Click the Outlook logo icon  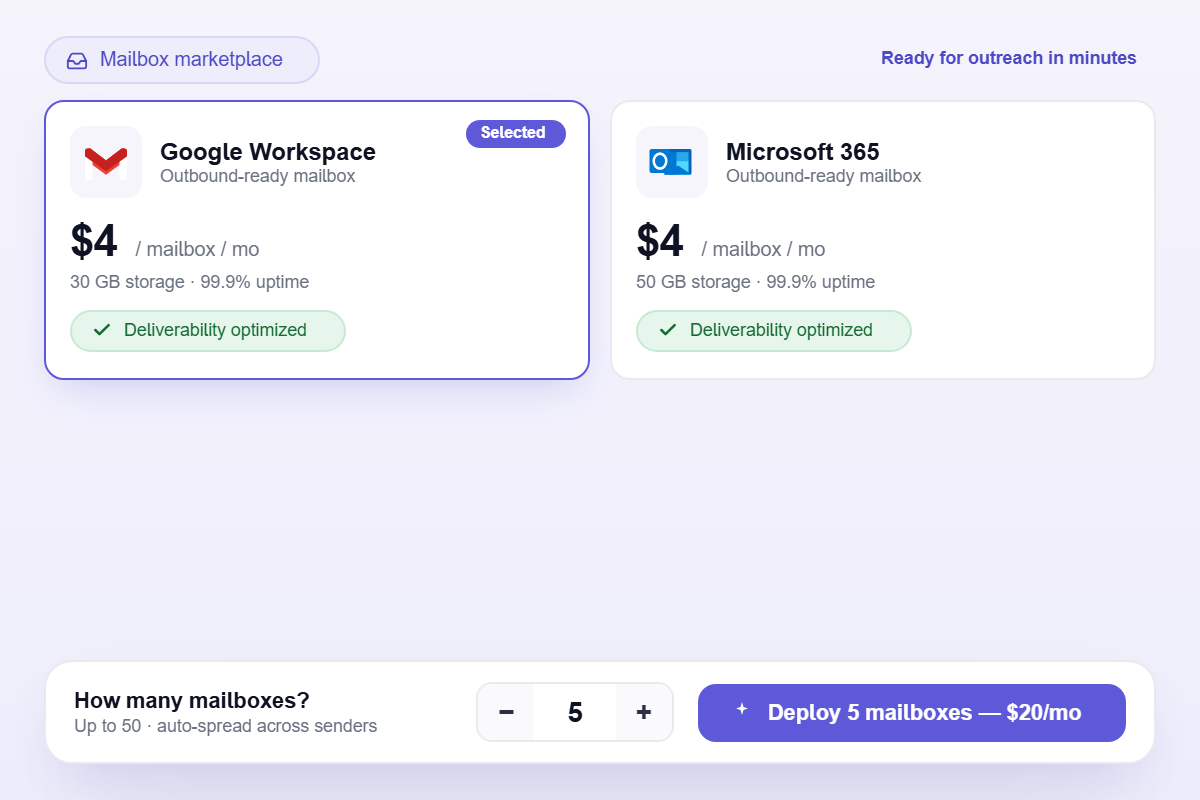(x=671, y=162)
